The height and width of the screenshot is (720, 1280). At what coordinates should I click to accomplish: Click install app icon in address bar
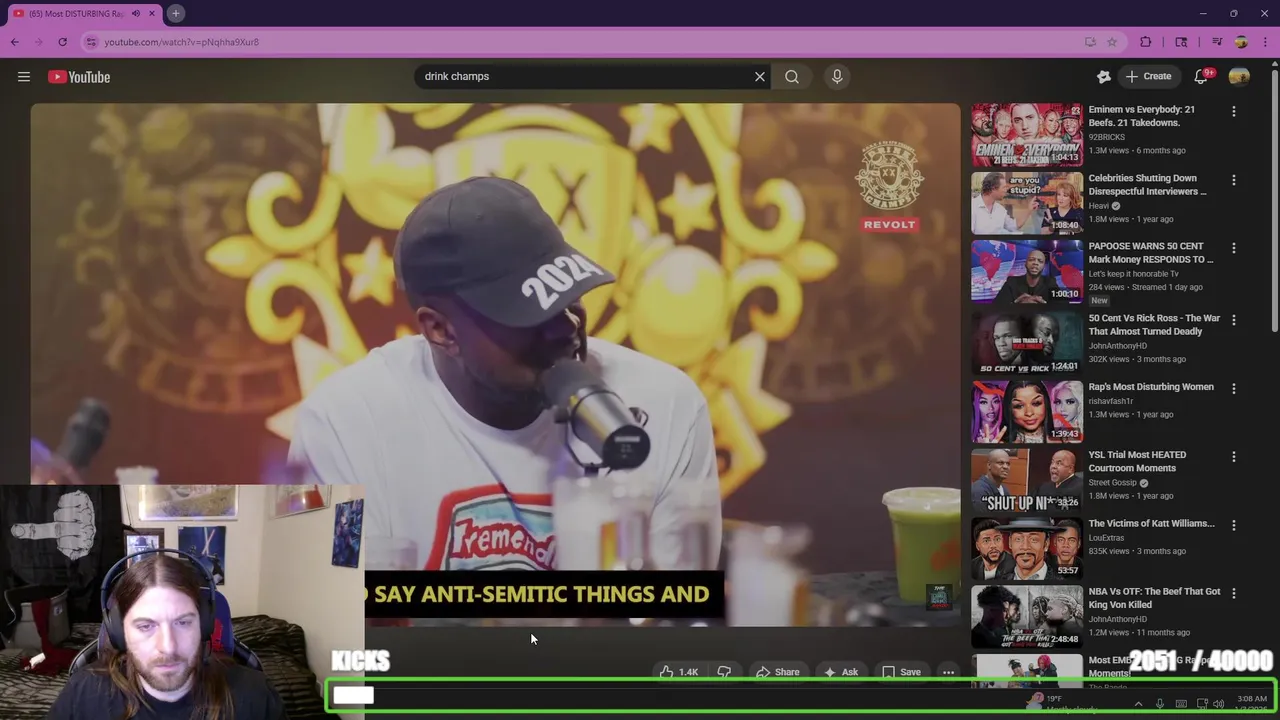tap(1090, 42)
